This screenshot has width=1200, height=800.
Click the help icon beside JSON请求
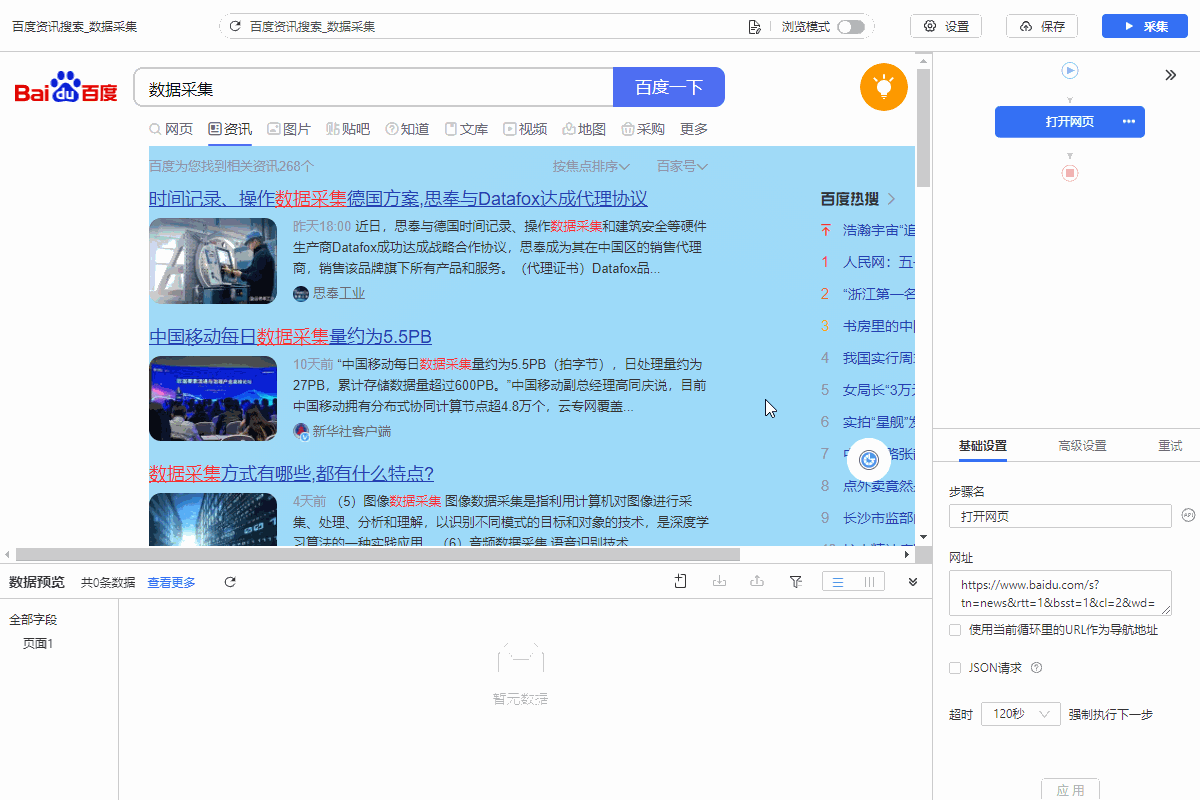(1036, 667)
